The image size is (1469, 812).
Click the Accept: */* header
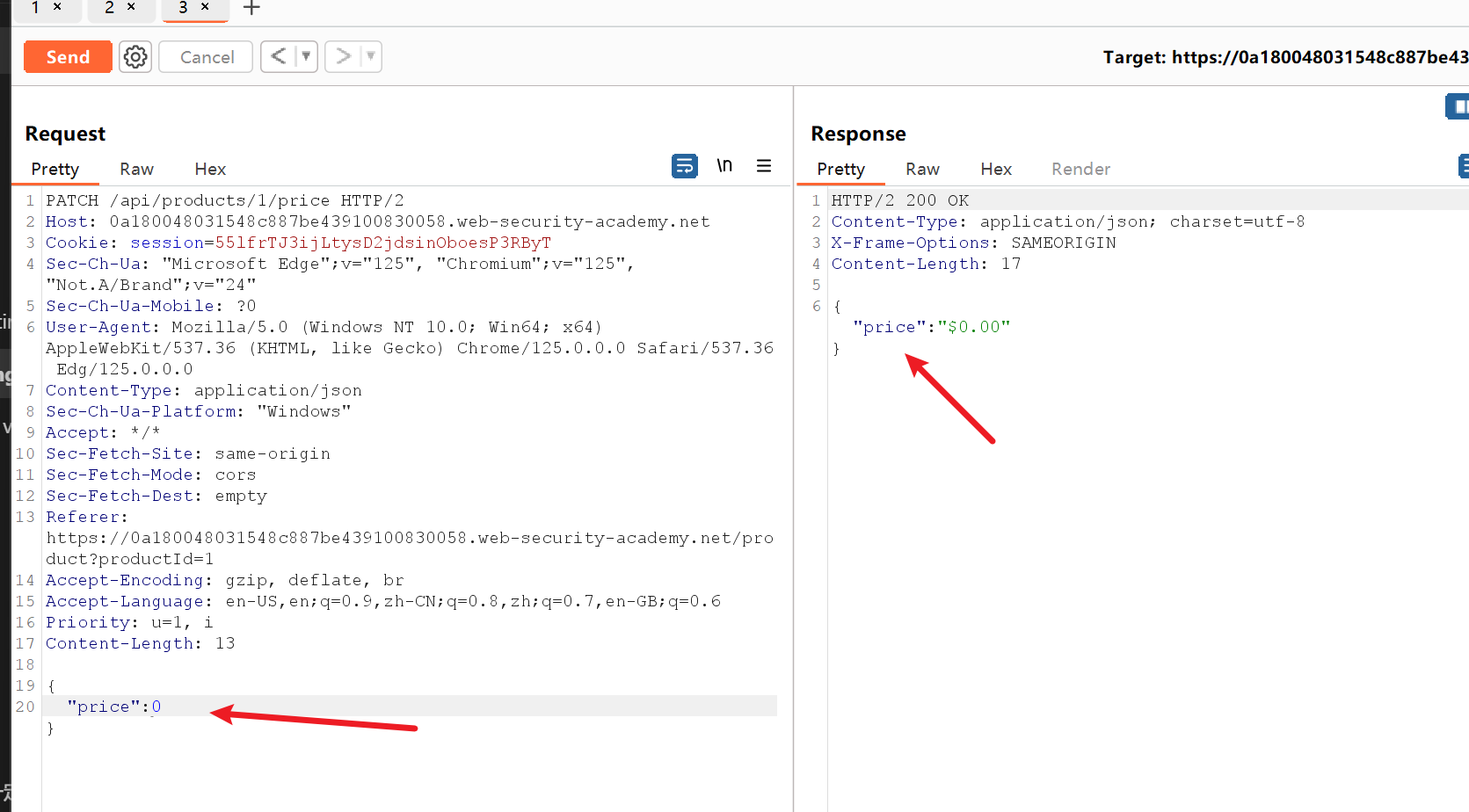coord(104,432)
